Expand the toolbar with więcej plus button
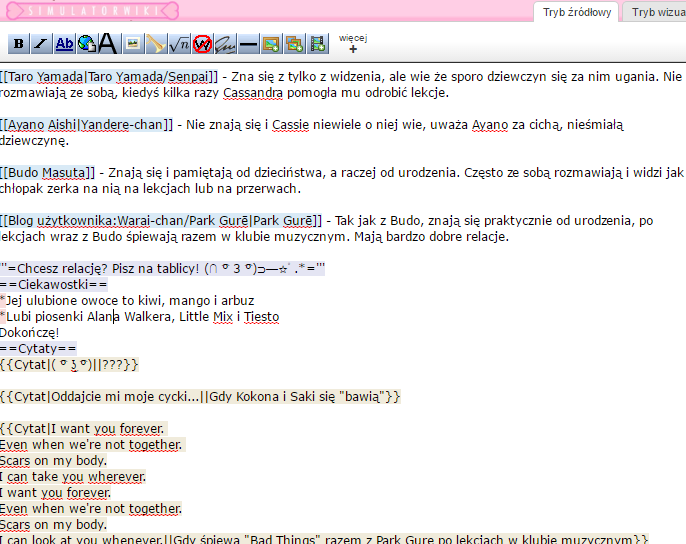 (x=353, y=43)
